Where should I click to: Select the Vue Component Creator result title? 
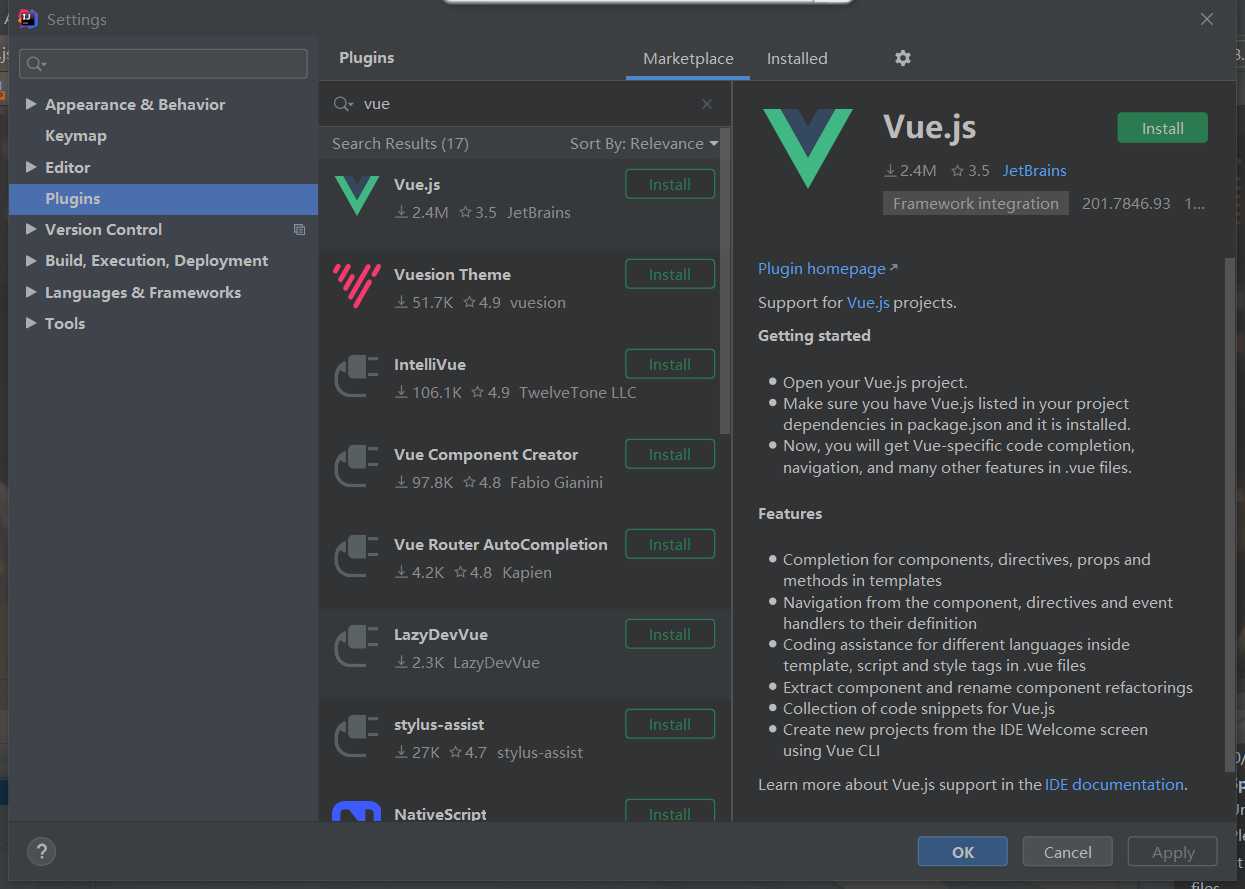point(486,455)
